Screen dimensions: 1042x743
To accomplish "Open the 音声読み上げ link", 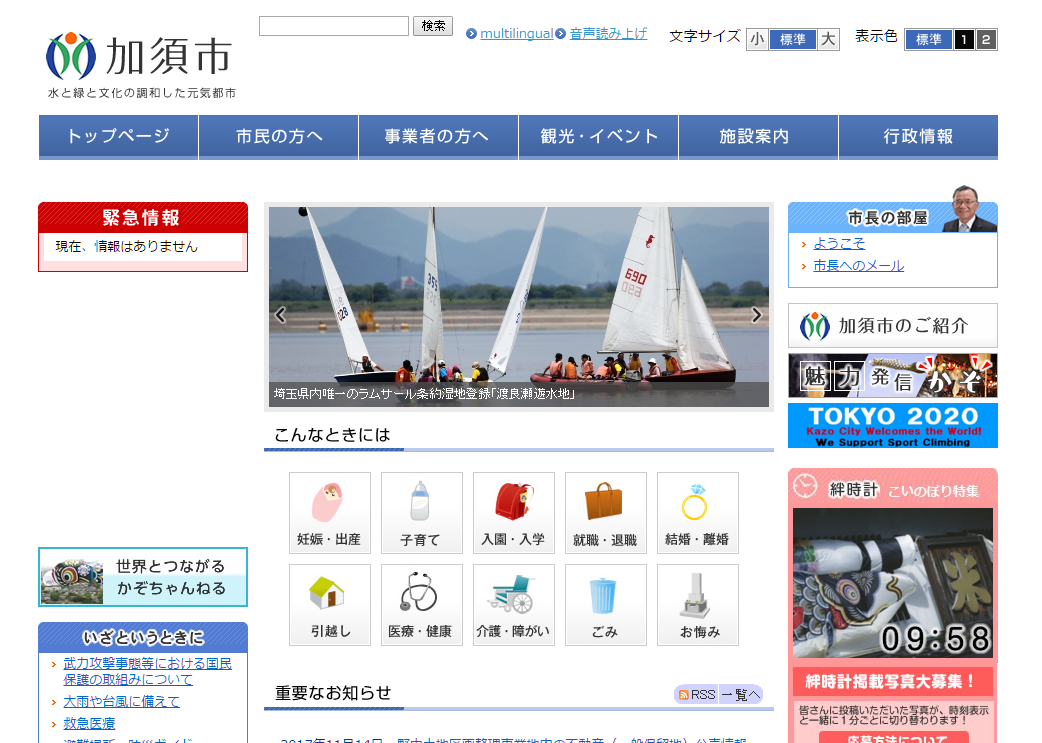I will click(x=608, y=33).
